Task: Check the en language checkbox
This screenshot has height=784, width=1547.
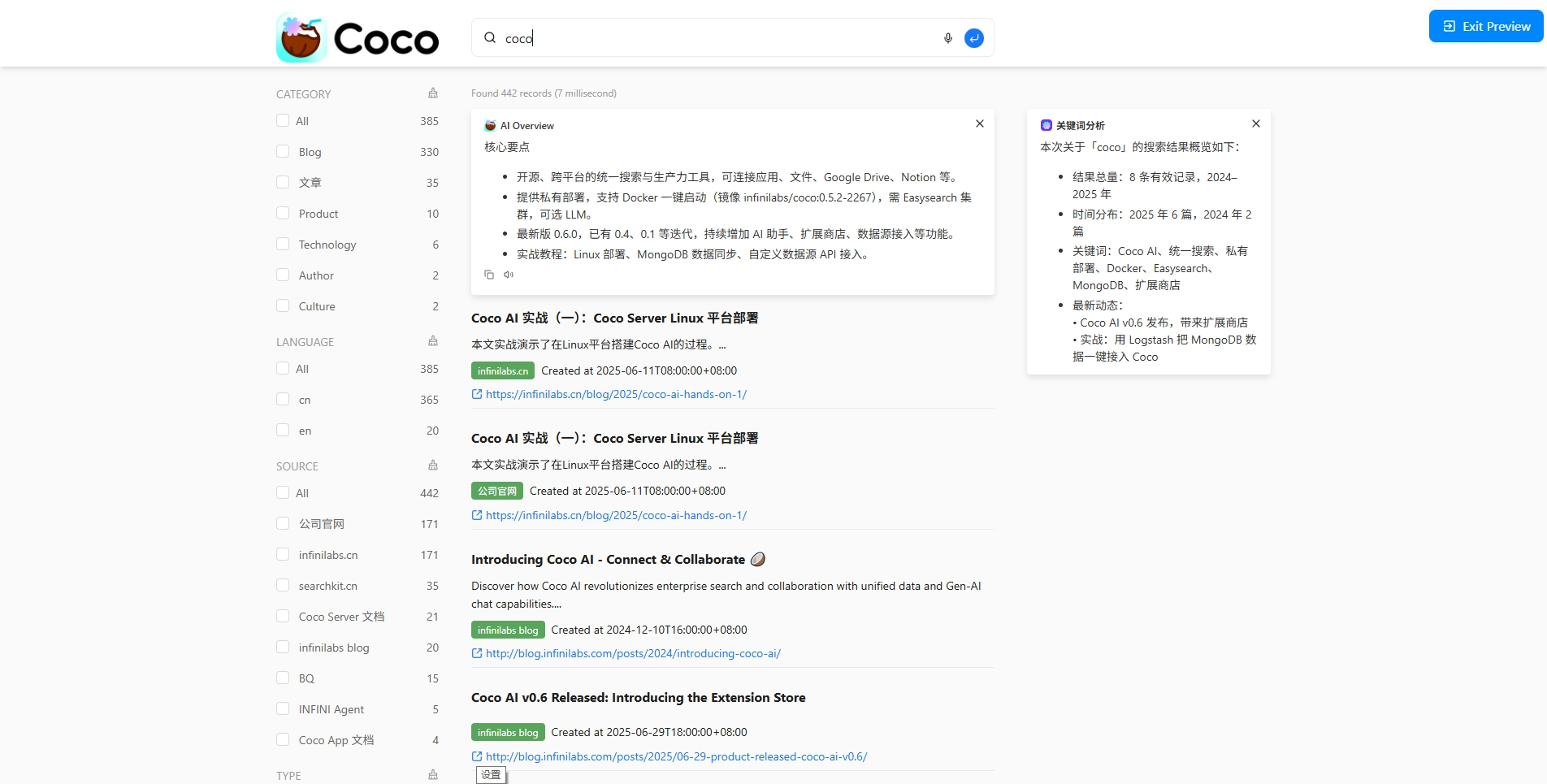Action: click(x=283, y=430)
